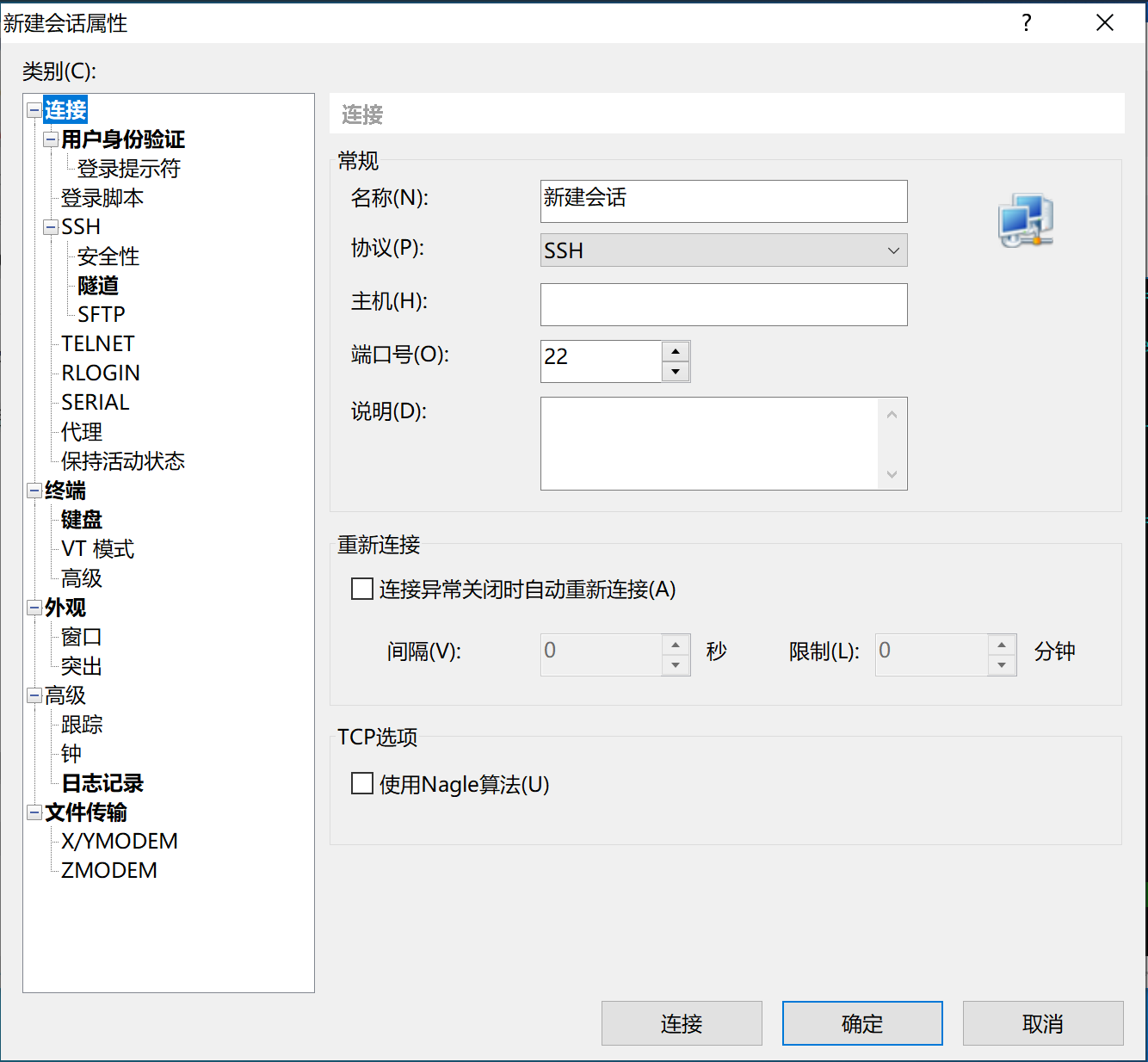This screenshot has height=1062, width=1148.
Task: Open the 协议 SSH dropdown
Action: tap(724, 250)
